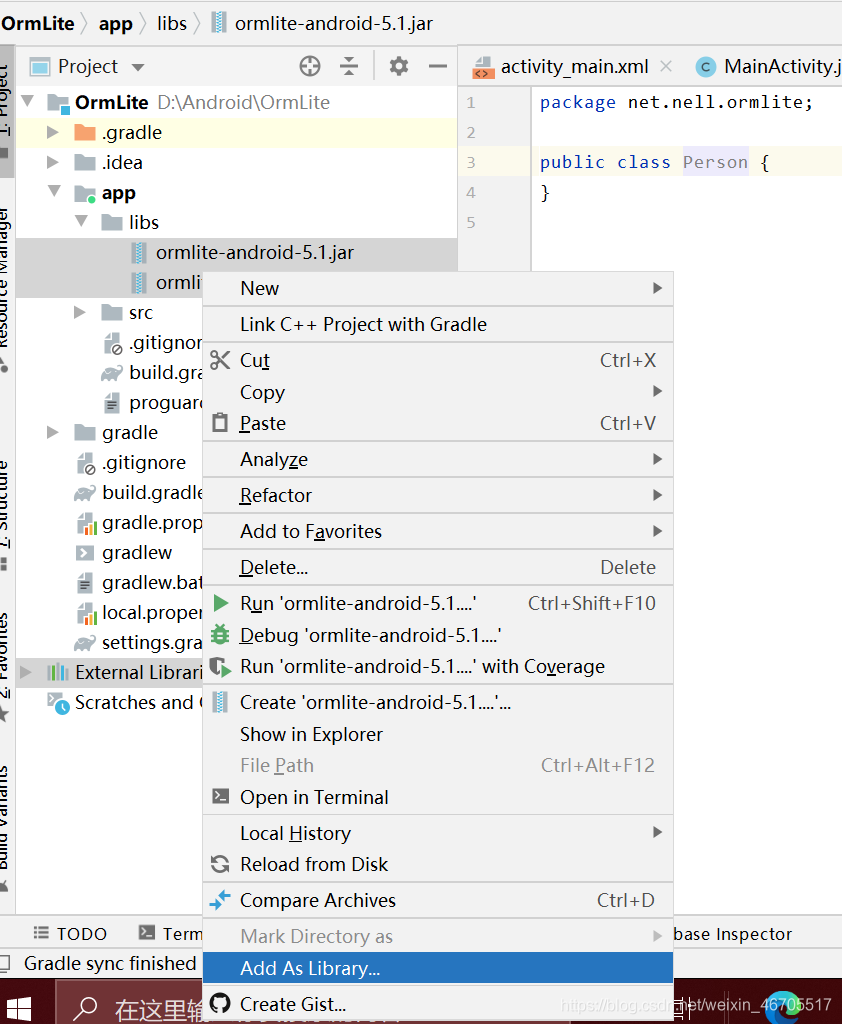Open the Favorites side panel
The width and height of the screenshot is (842, 1024).
(5, 666)
